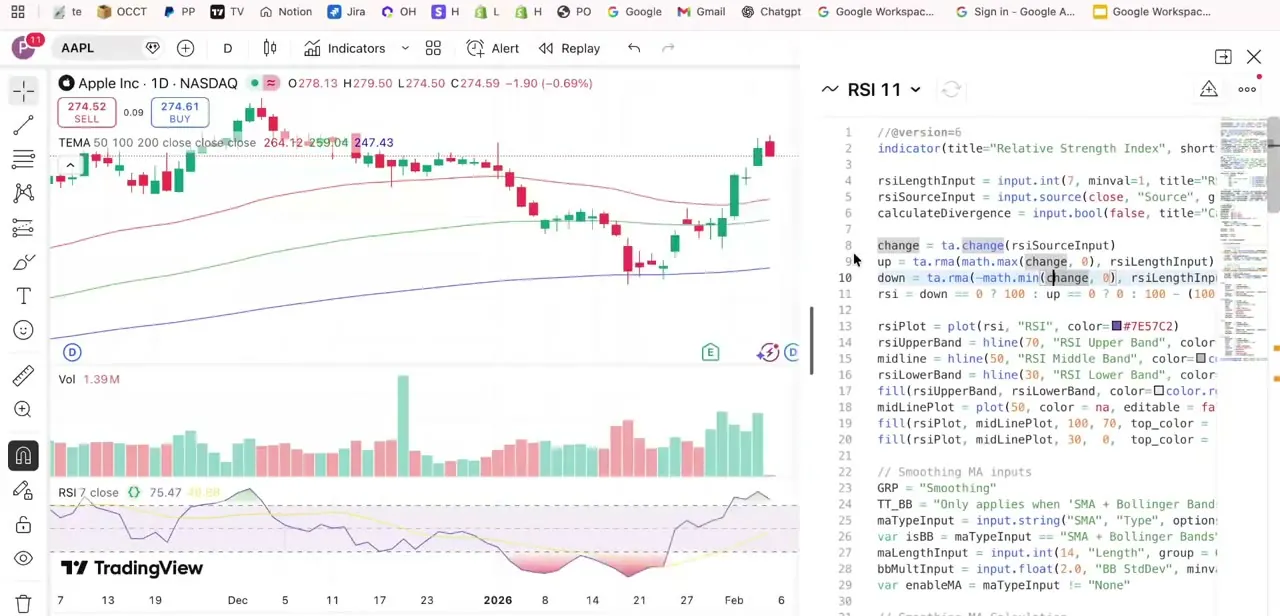Open the patterns drawing tool

pos(23,193)
